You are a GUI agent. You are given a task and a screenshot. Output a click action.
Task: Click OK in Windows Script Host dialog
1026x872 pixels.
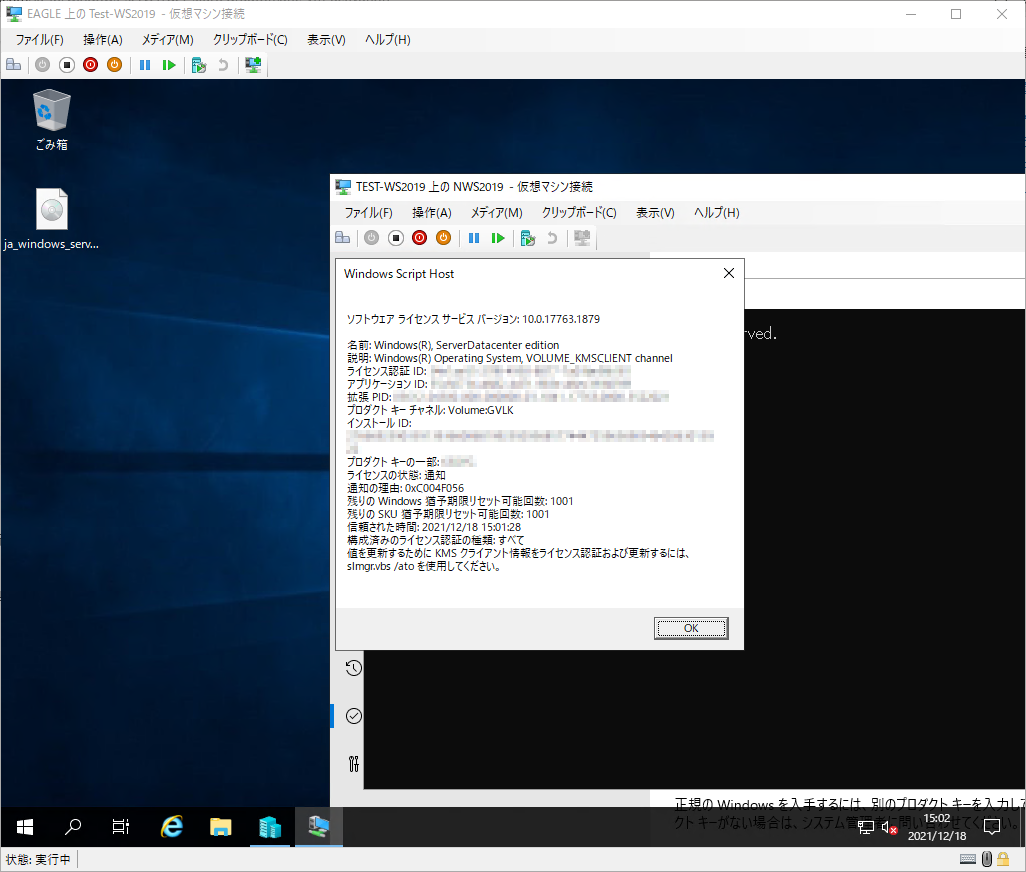pyautogui.click(x=691, y=628)
